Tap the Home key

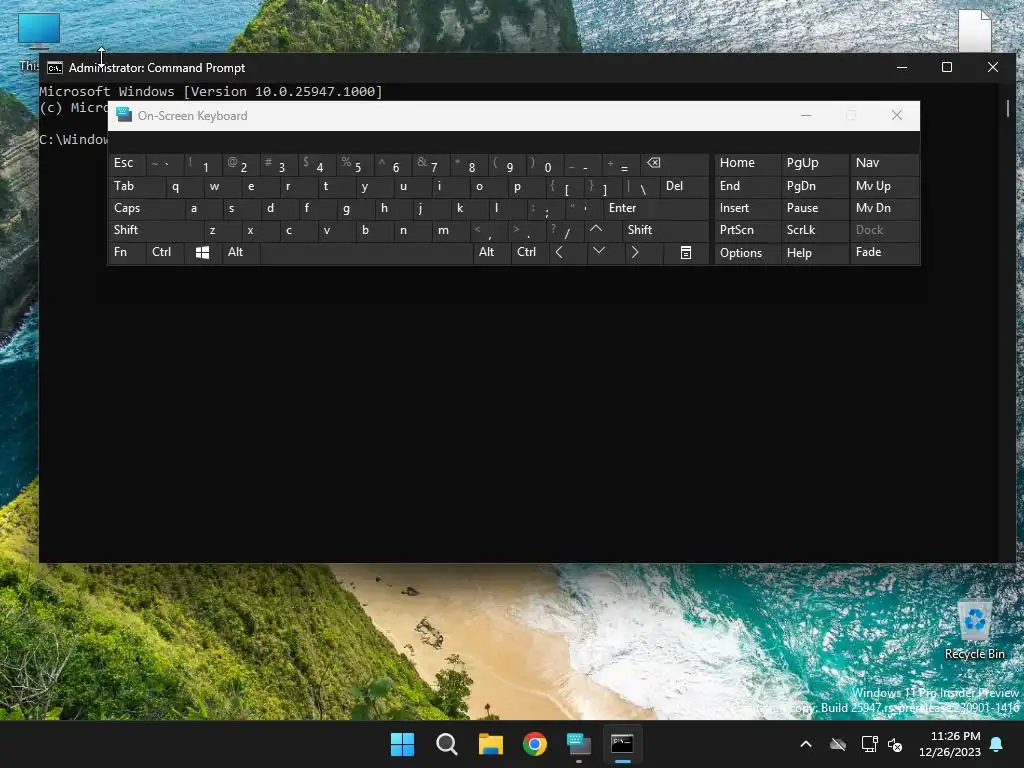(747, 163)
